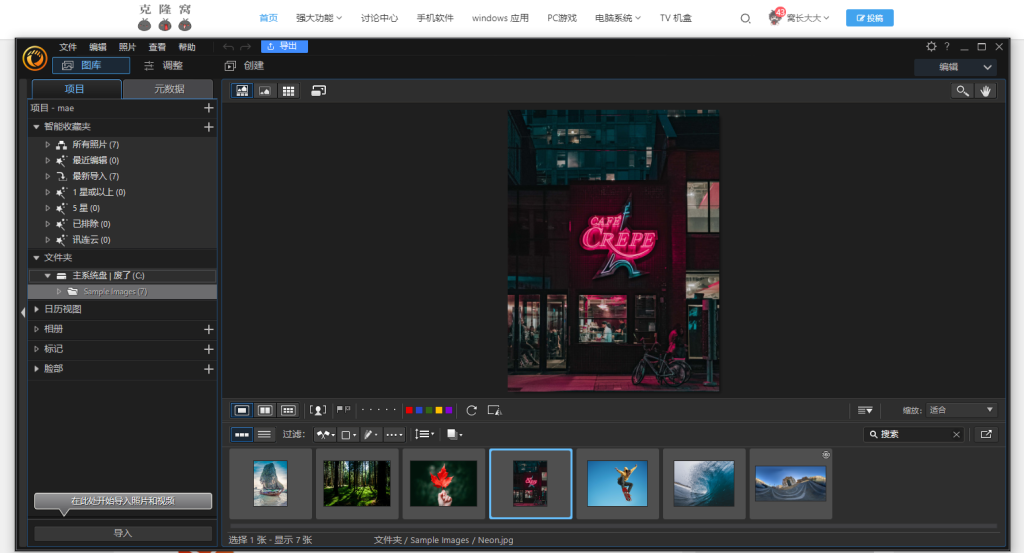Click the pop-out browser panel icon
This screenshot has height=553, width=1024.
pos(986,434)
